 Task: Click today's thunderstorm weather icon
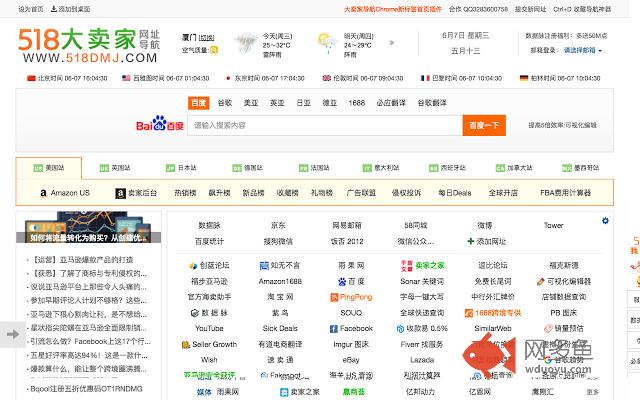pos(246,43)
